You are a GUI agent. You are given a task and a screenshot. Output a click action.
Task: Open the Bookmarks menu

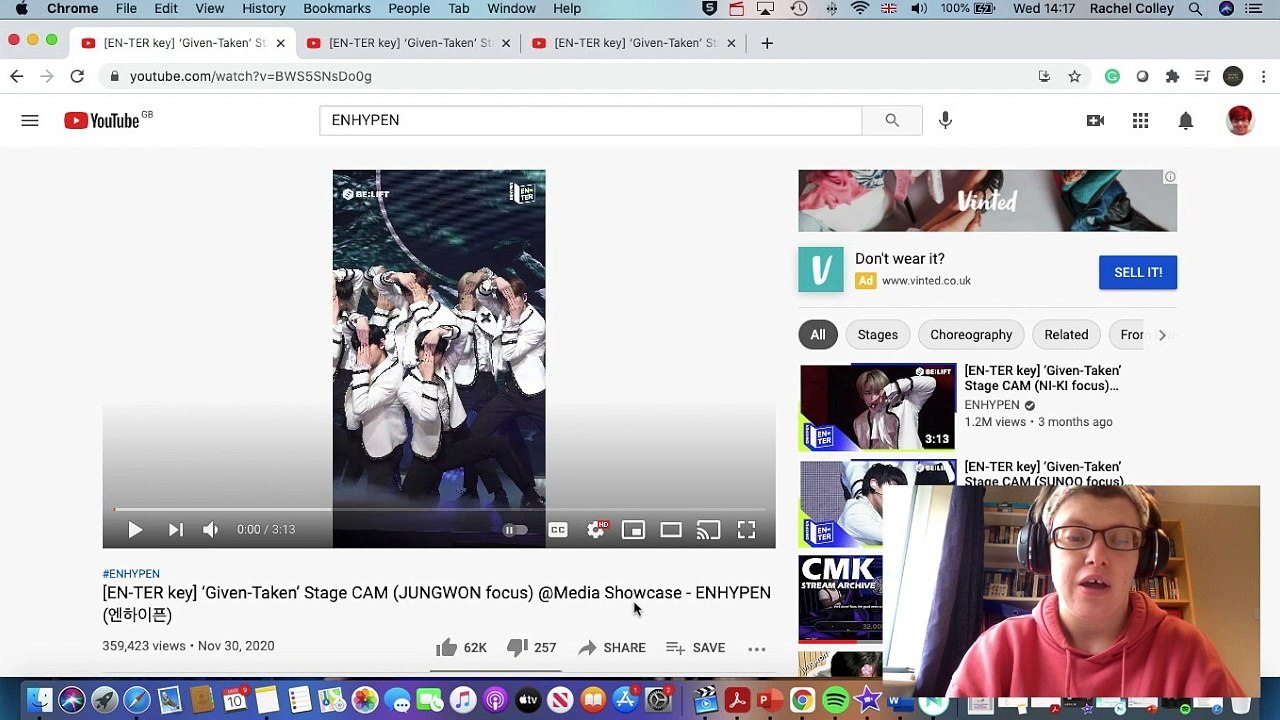337,8
